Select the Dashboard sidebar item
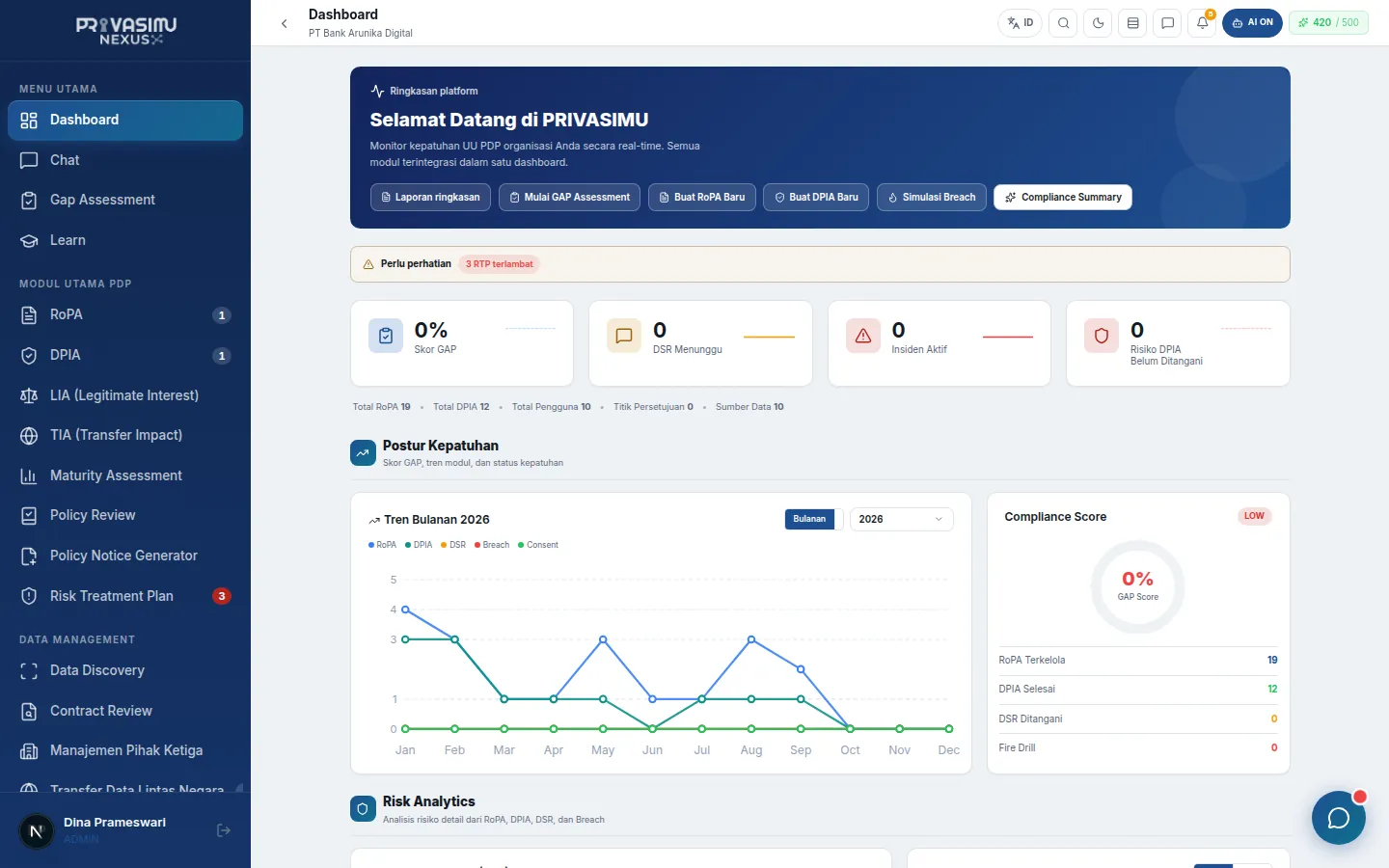This screenshot has height=868, width=1389. point(125,120)
